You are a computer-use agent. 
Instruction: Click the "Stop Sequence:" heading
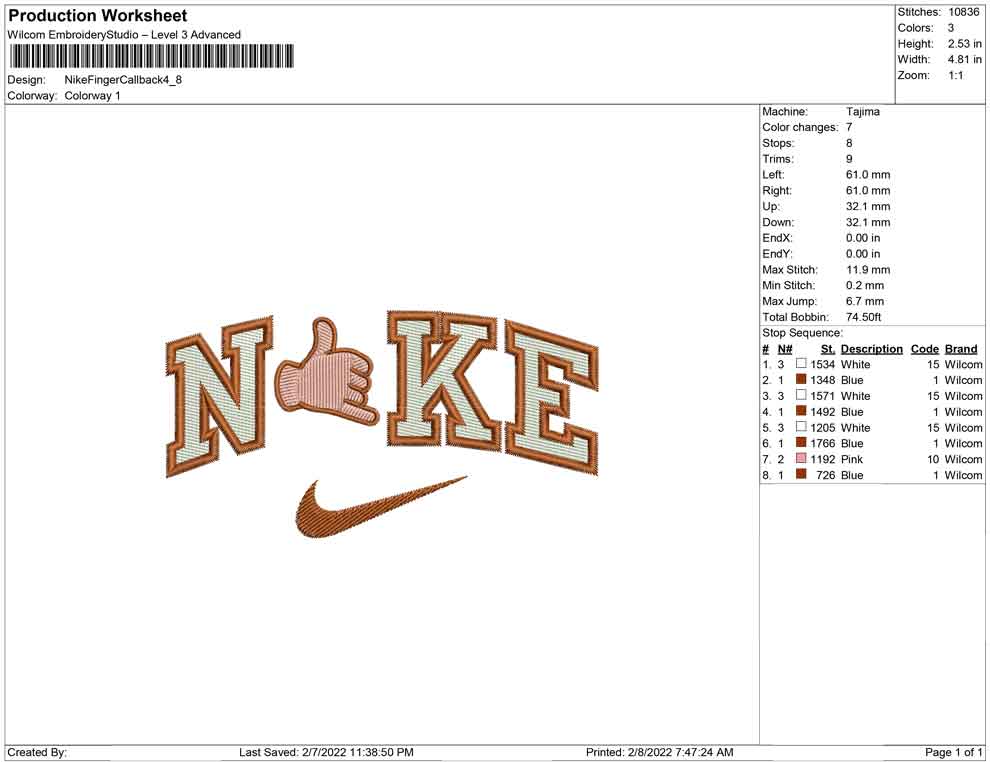(802, 333)
